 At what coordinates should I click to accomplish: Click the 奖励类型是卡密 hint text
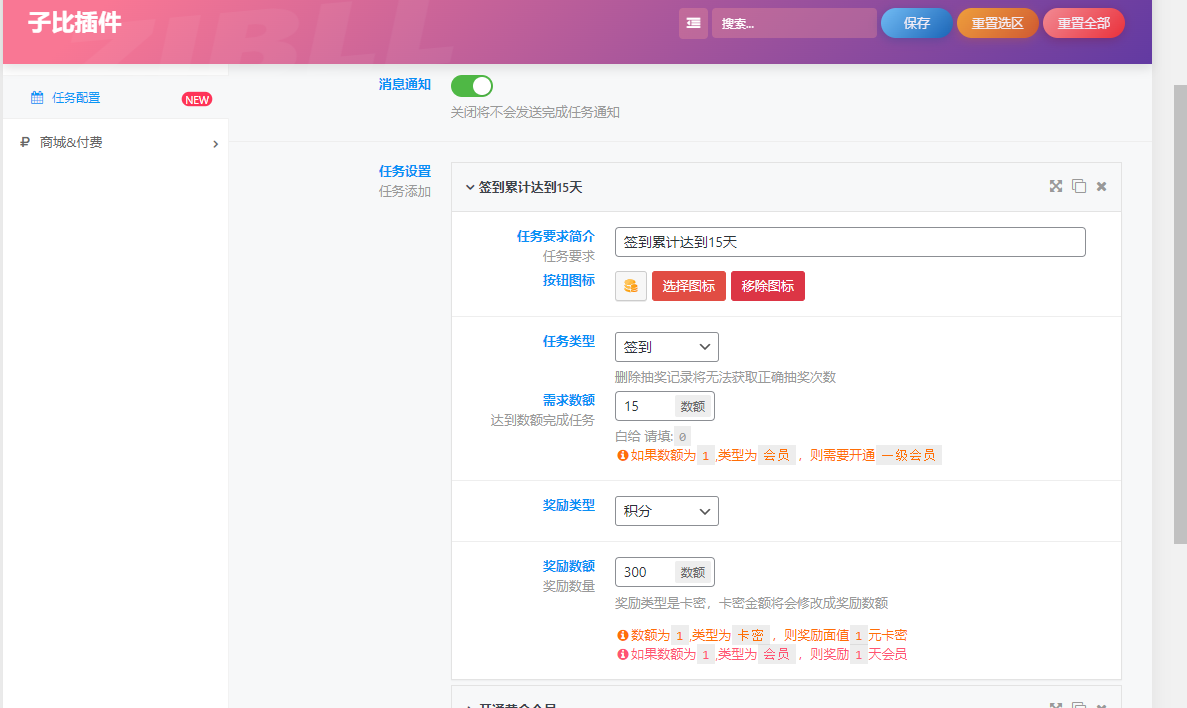point(751,604)
